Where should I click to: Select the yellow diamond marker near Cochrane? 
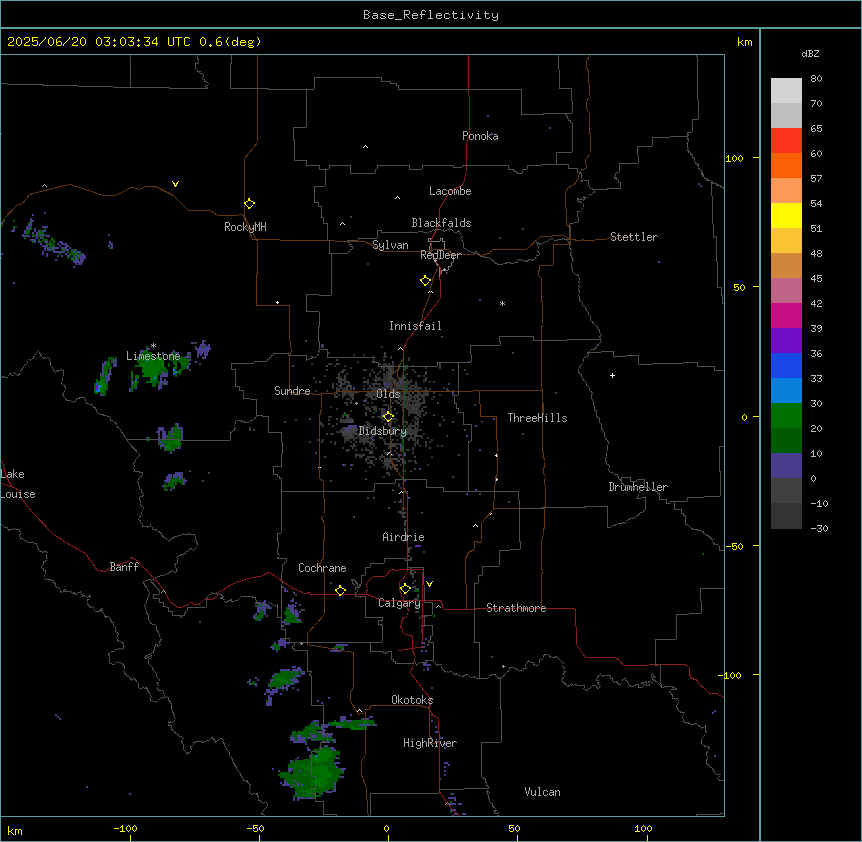pyautogui.click(x=340, y=590)
